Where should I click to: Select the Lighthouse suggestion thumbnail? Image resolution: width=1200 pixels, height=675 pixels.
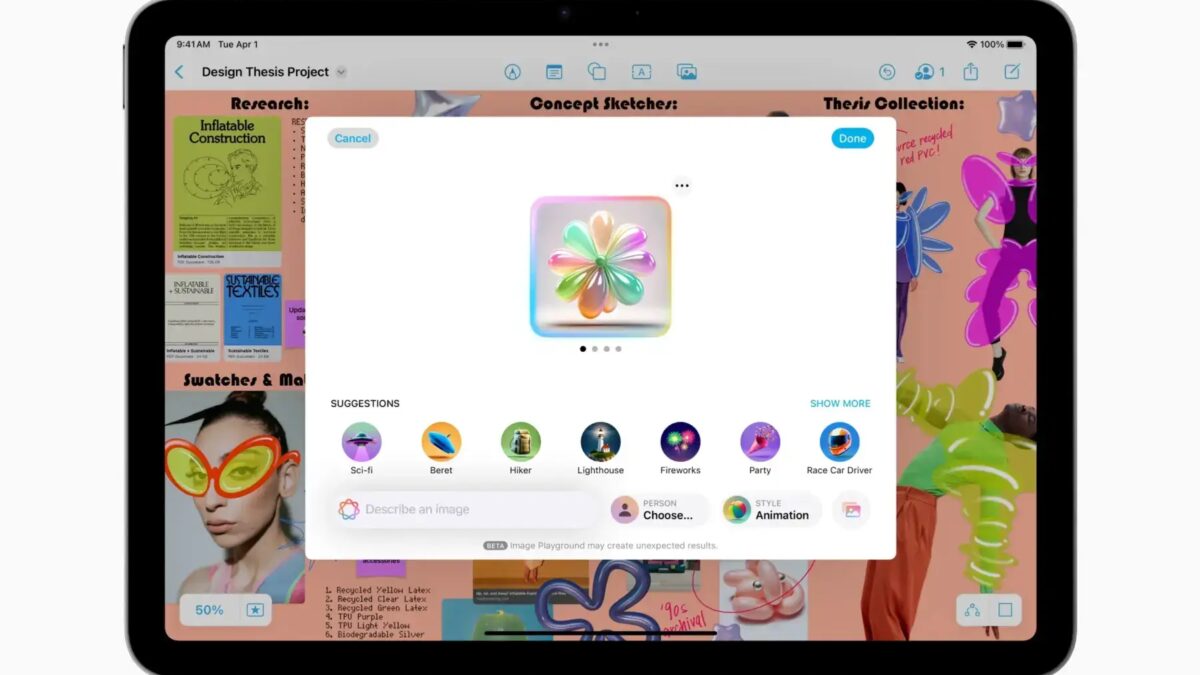(600, 440)
